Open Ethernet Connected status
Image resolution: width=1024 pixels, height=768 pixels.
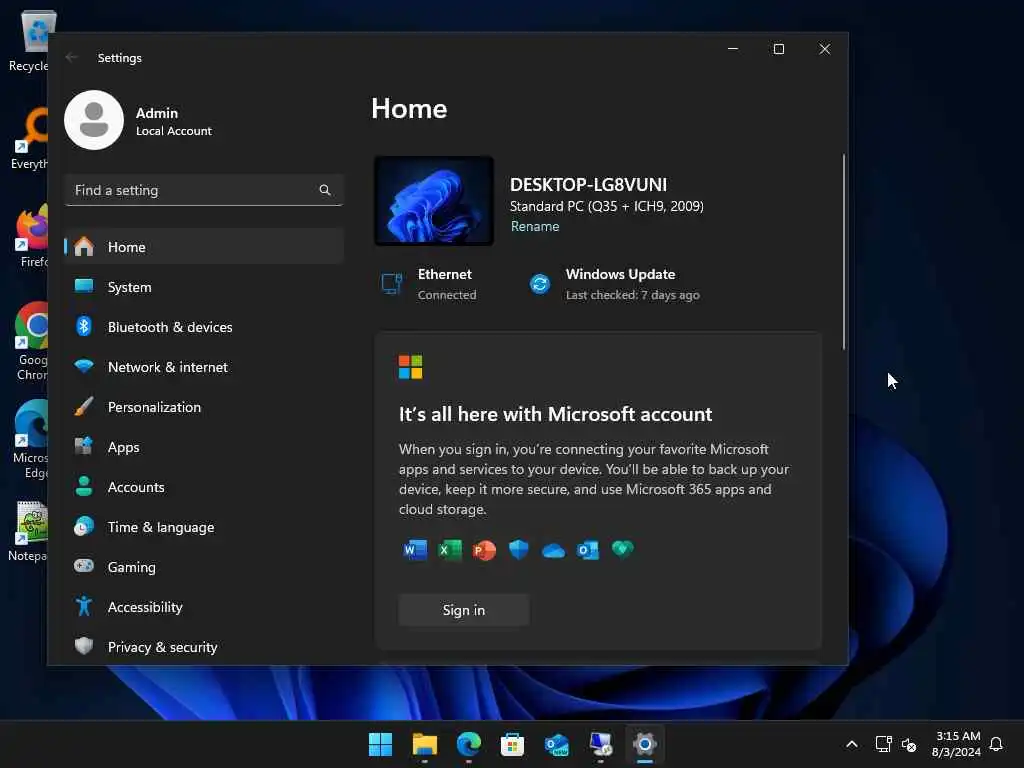[x=430, y=284]
